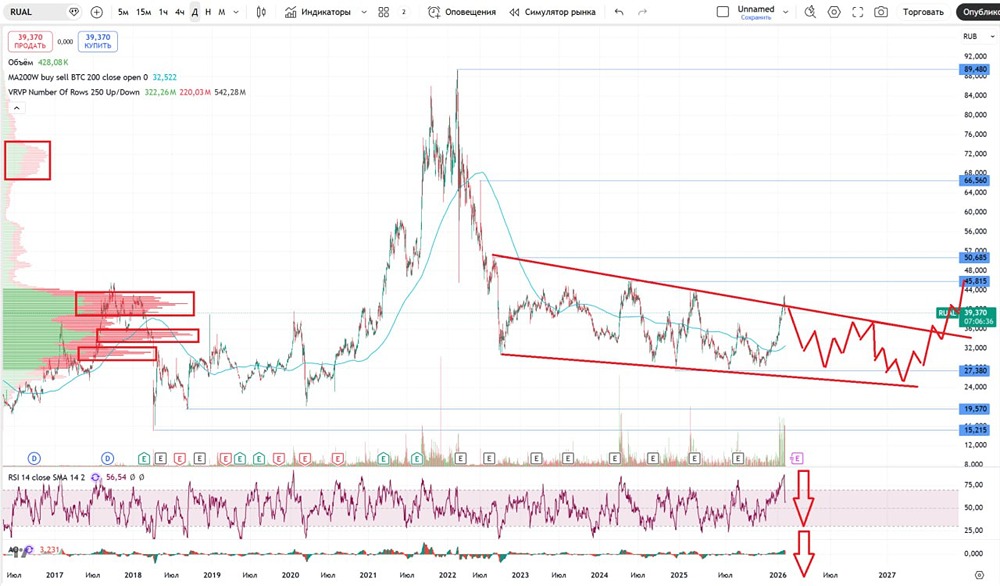The width and height of the screenshot is (1000, 586).
Task: Click the RSI 14 close SMA legend
Action: [x=46, y=477]
